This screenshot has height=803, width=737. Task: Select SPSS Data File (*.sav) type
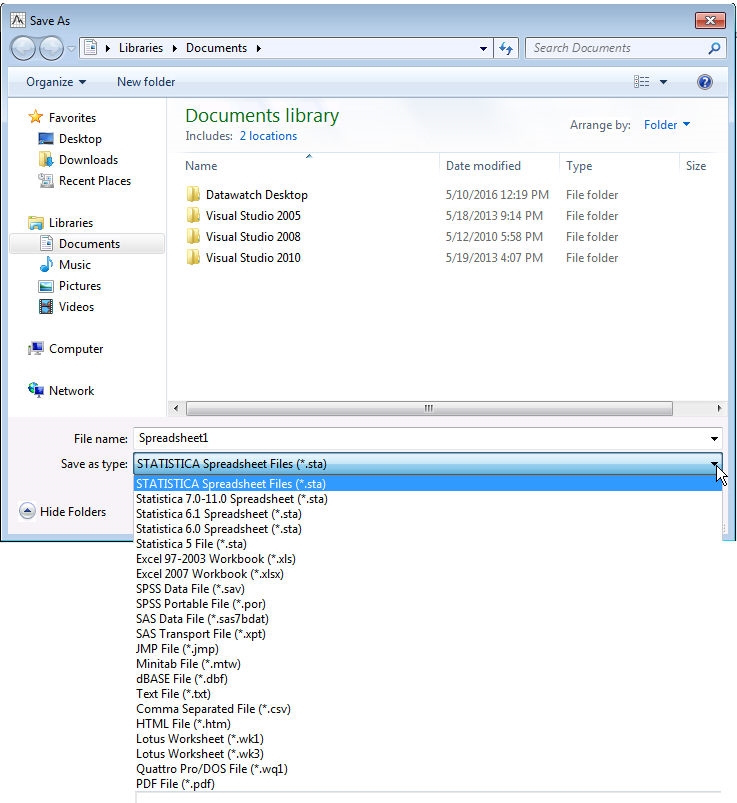(x=428, y=588)
